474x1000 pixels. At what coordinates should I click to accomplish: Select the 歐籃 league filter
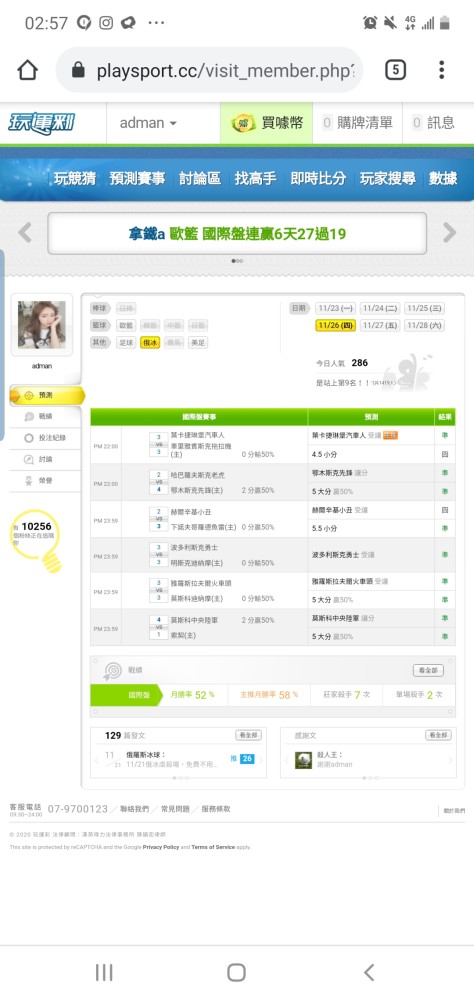click(x=126, y=325)
